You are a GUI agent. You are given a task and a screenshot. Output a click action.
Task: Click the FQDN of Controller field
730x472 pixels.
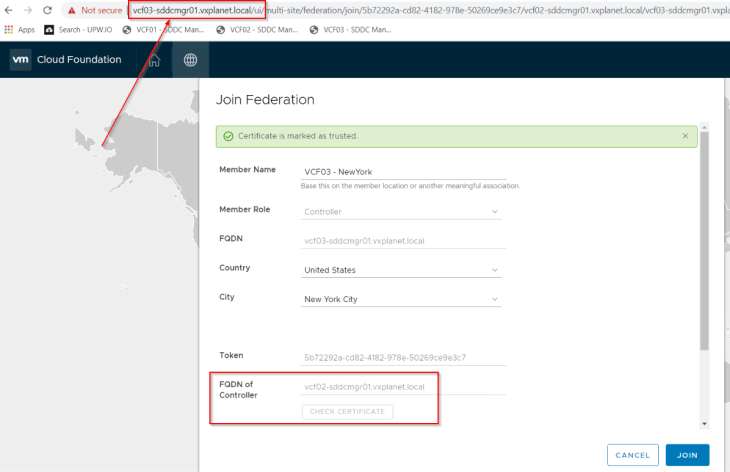403,387
